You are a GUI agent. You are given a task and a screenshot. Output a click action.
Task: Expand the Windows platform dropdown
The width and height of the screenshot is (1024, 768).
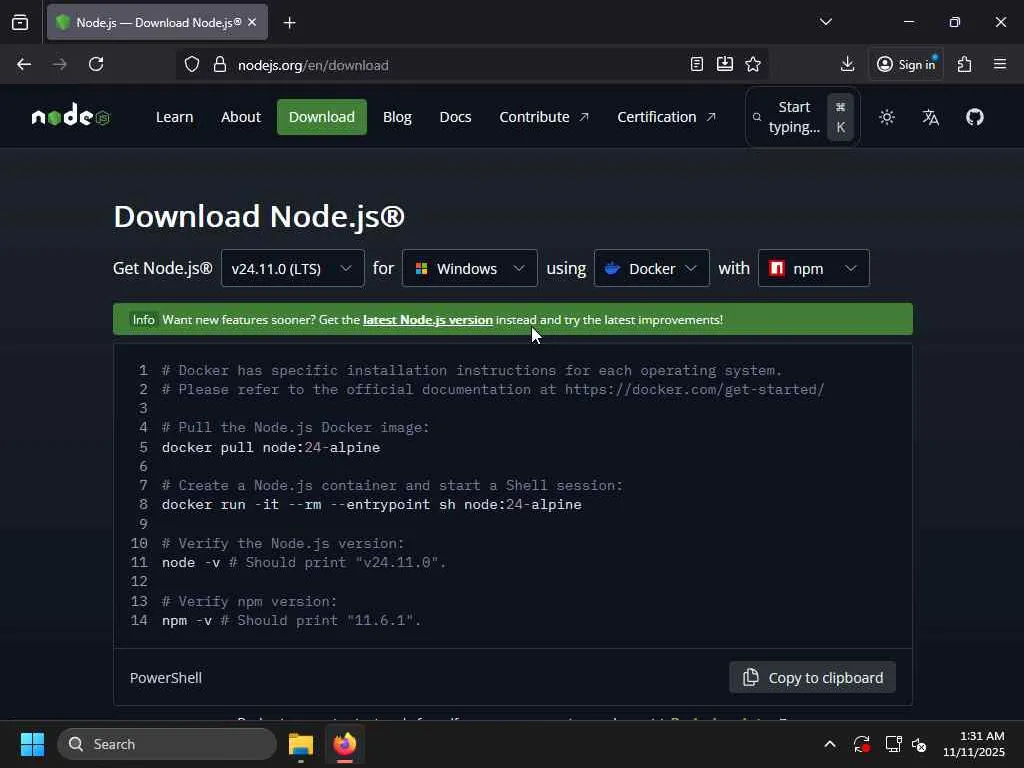point(470,268)
